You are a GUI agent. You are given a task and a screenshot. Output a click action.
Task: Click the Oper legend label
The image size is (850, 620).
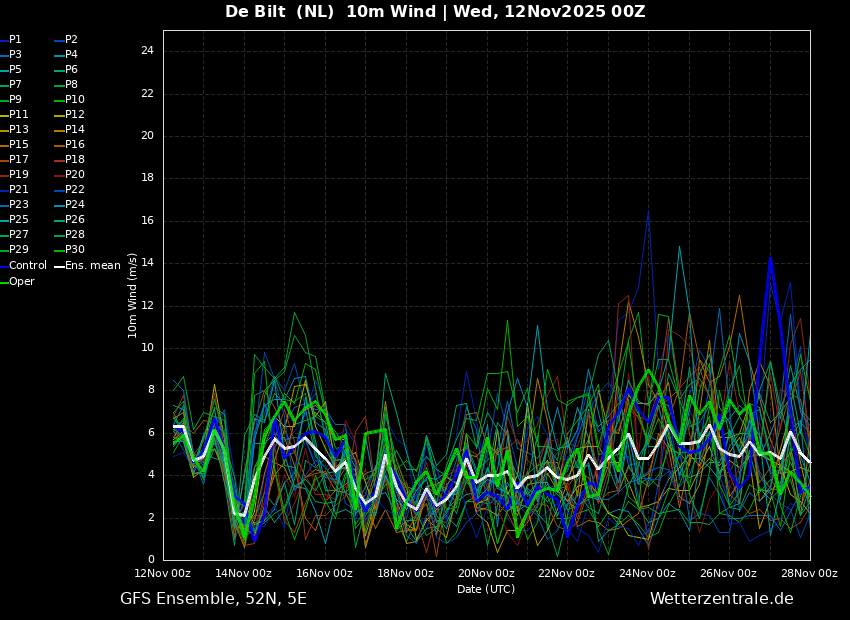pos(21,282)
